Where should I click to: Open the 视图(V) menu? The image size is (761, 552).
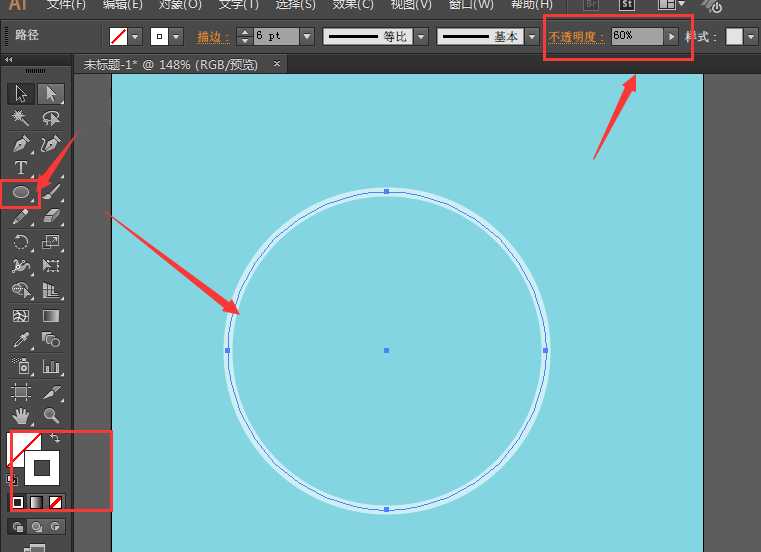click(411, 5)
